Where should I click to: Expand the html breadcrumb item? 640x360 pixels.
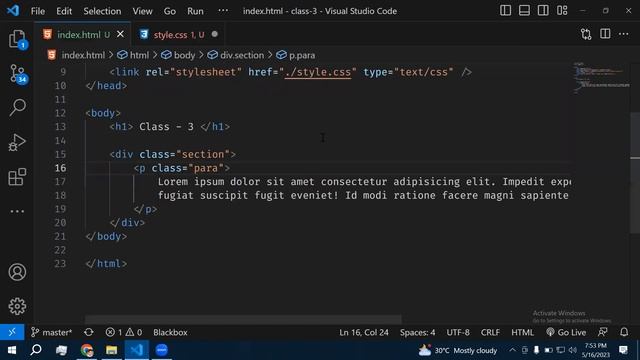[x=133, y=55]
